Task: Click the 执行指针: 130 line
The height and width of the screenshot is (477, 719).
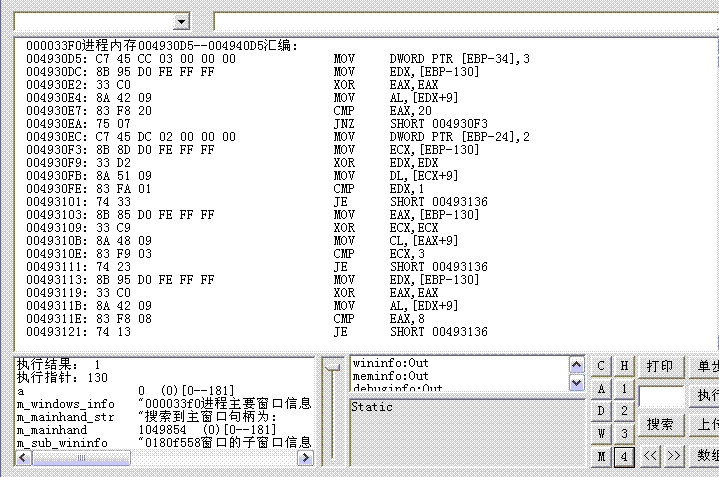Action: click(62, 377)
